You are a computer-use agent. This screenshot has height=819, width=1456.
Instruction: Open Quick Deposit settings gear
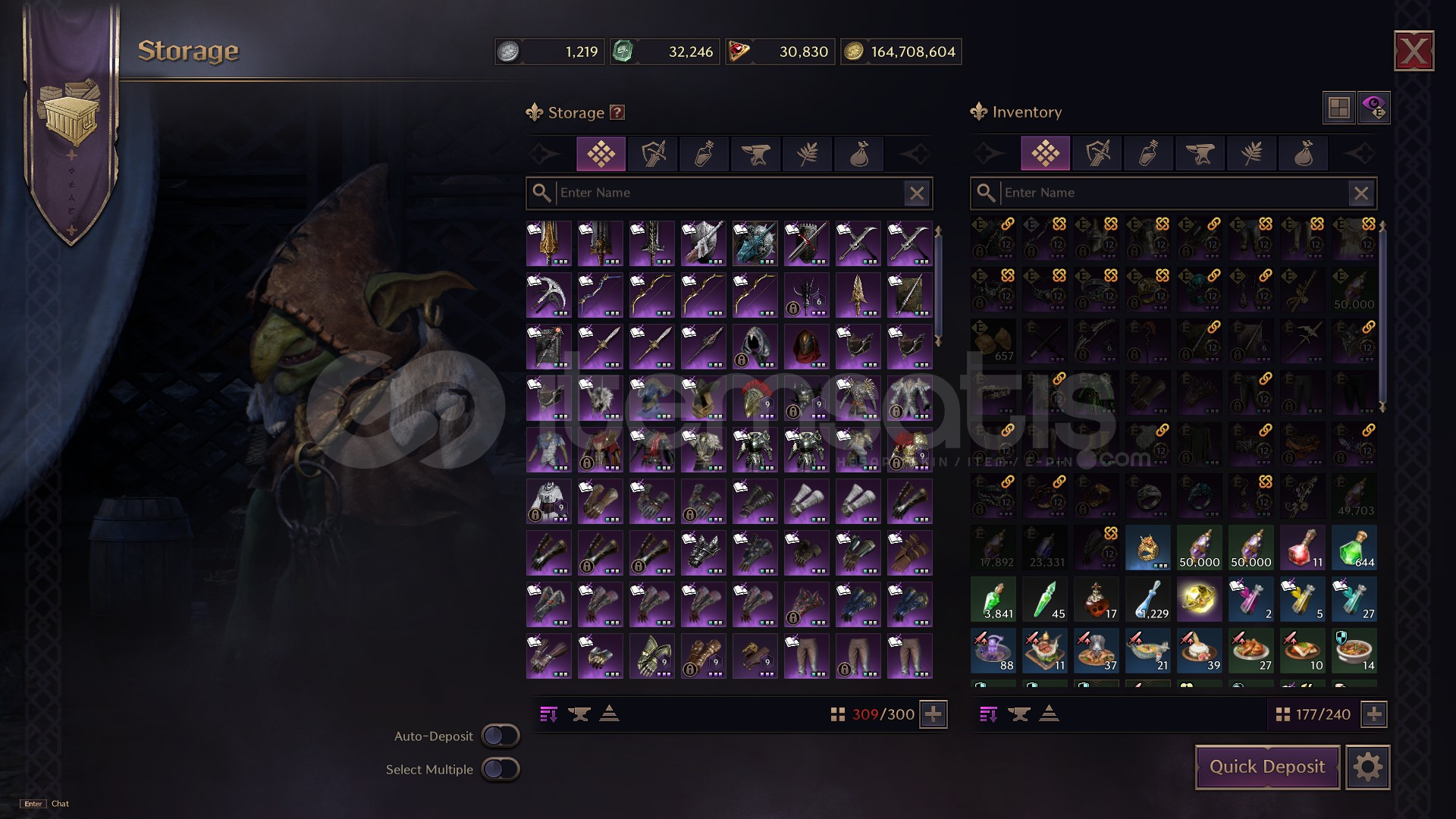click(1367, 767)
